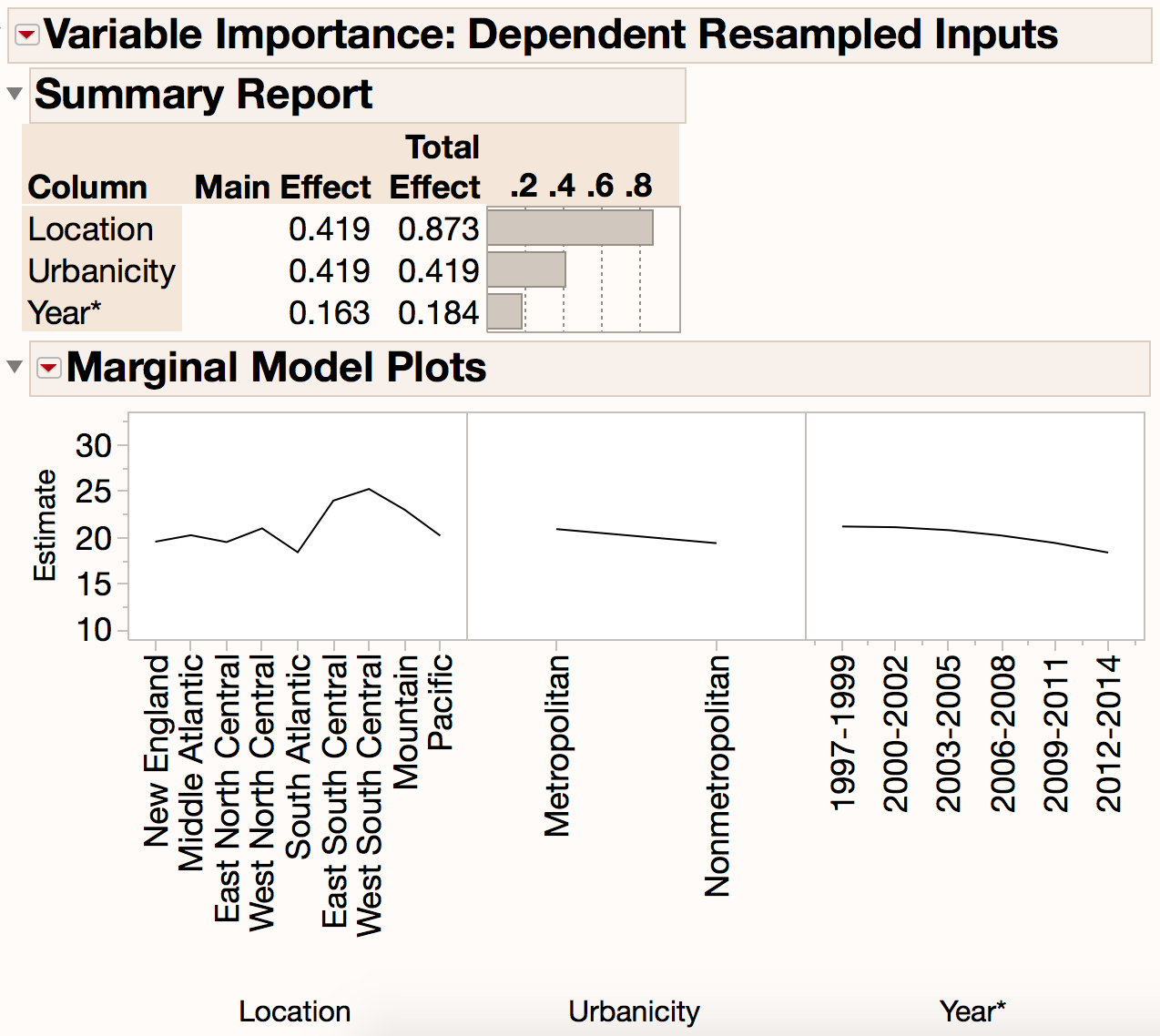Screen dimensions: 1160x1036
Task: Collapse the Marginal Model Plots section
Action: (x=15, y=366)
